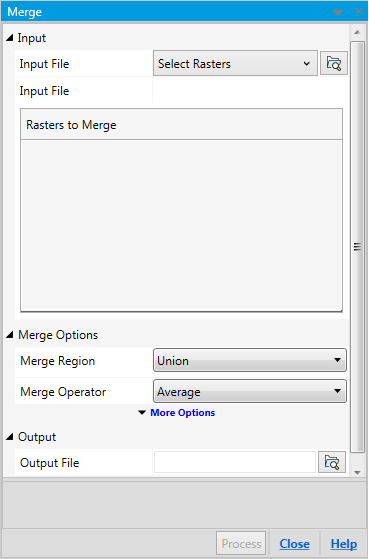Open the Merge Region dropdown showing Union
The image size is (369, 559).
tap(250, 360)
